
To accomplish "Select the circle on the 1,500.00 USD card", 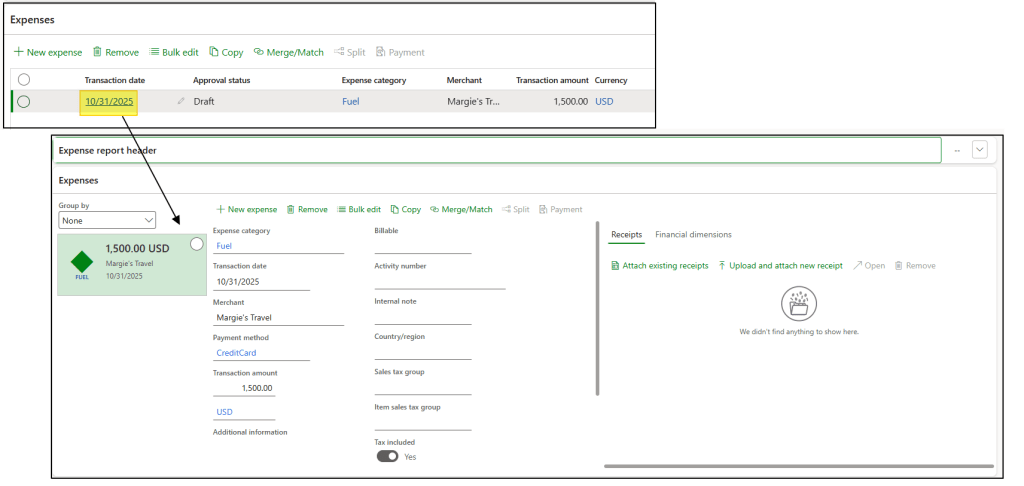I will point(196,244).
